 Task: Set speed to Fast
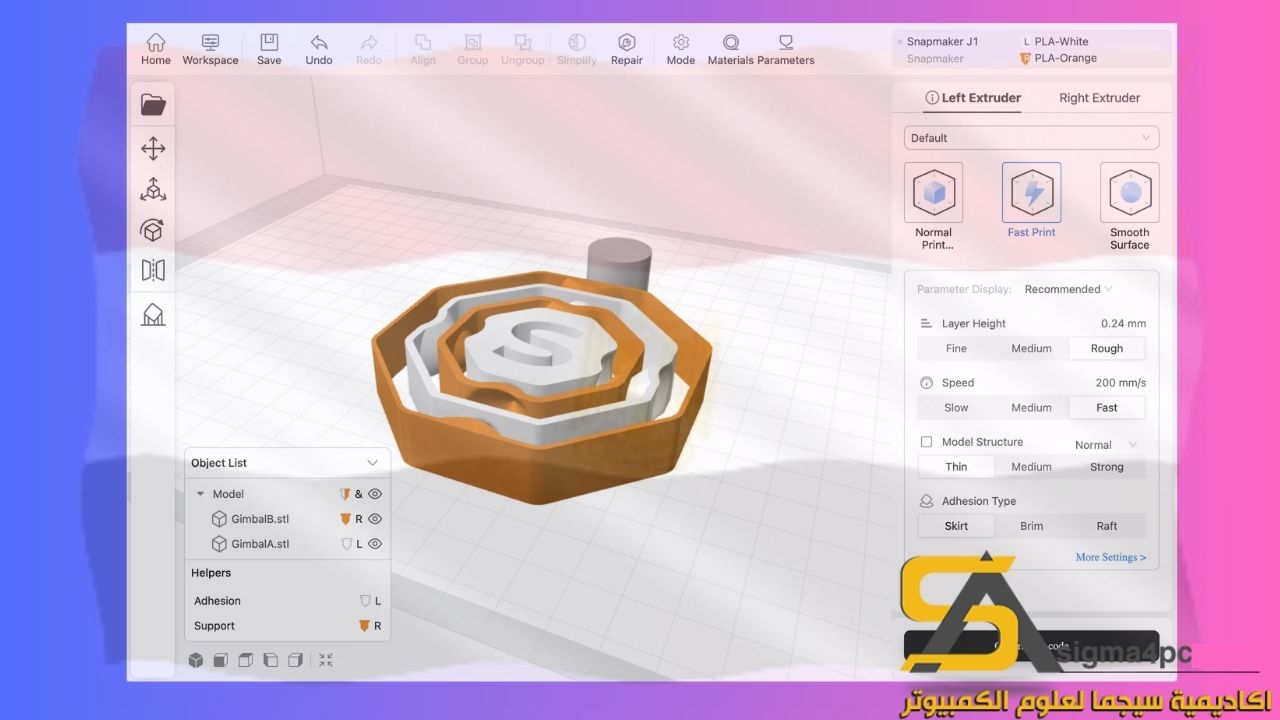tap(1107, 408)
